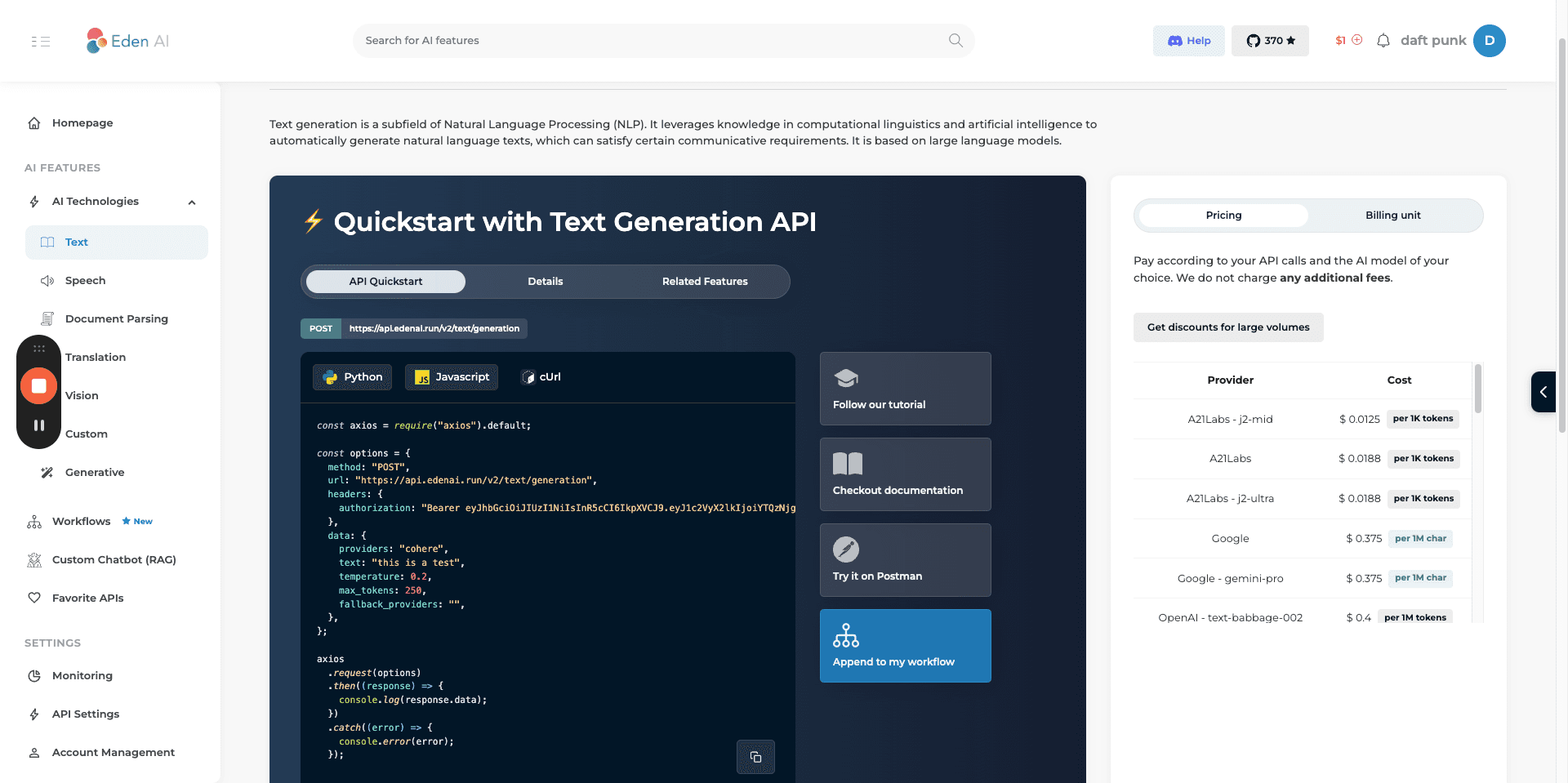Viewport: 1568px width, 783px height.
Task: Click Get discounts for large volumes
Action: [1228, 327]
